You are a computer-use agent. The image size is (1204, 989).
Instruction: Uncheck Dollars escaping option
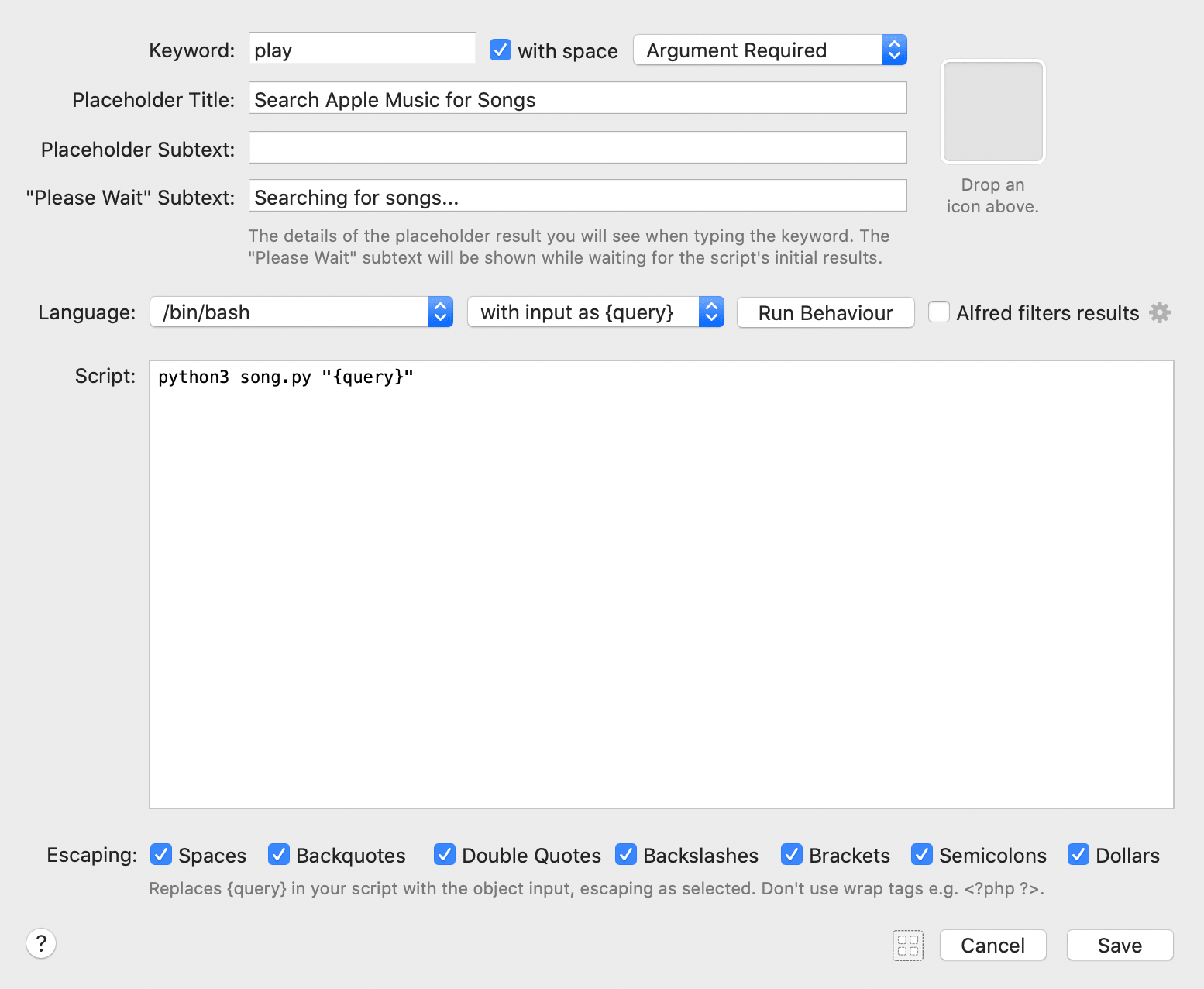pyautogui.click(x=1078, y=854)
